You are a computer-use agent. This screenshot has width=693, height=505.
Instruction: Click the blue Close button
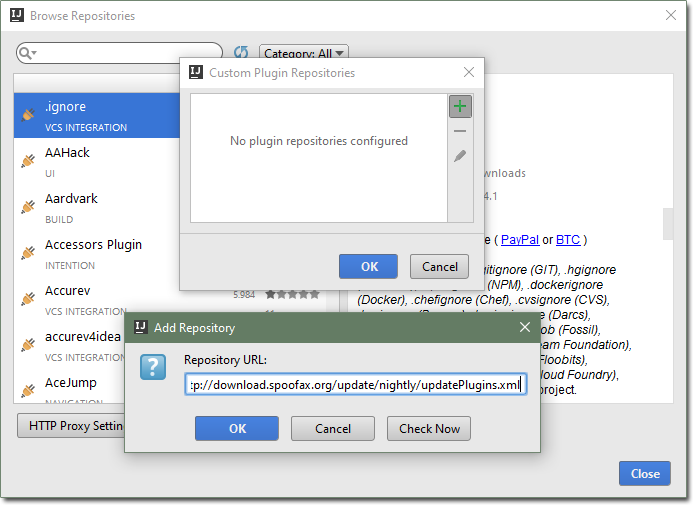(x=645, y=474)
